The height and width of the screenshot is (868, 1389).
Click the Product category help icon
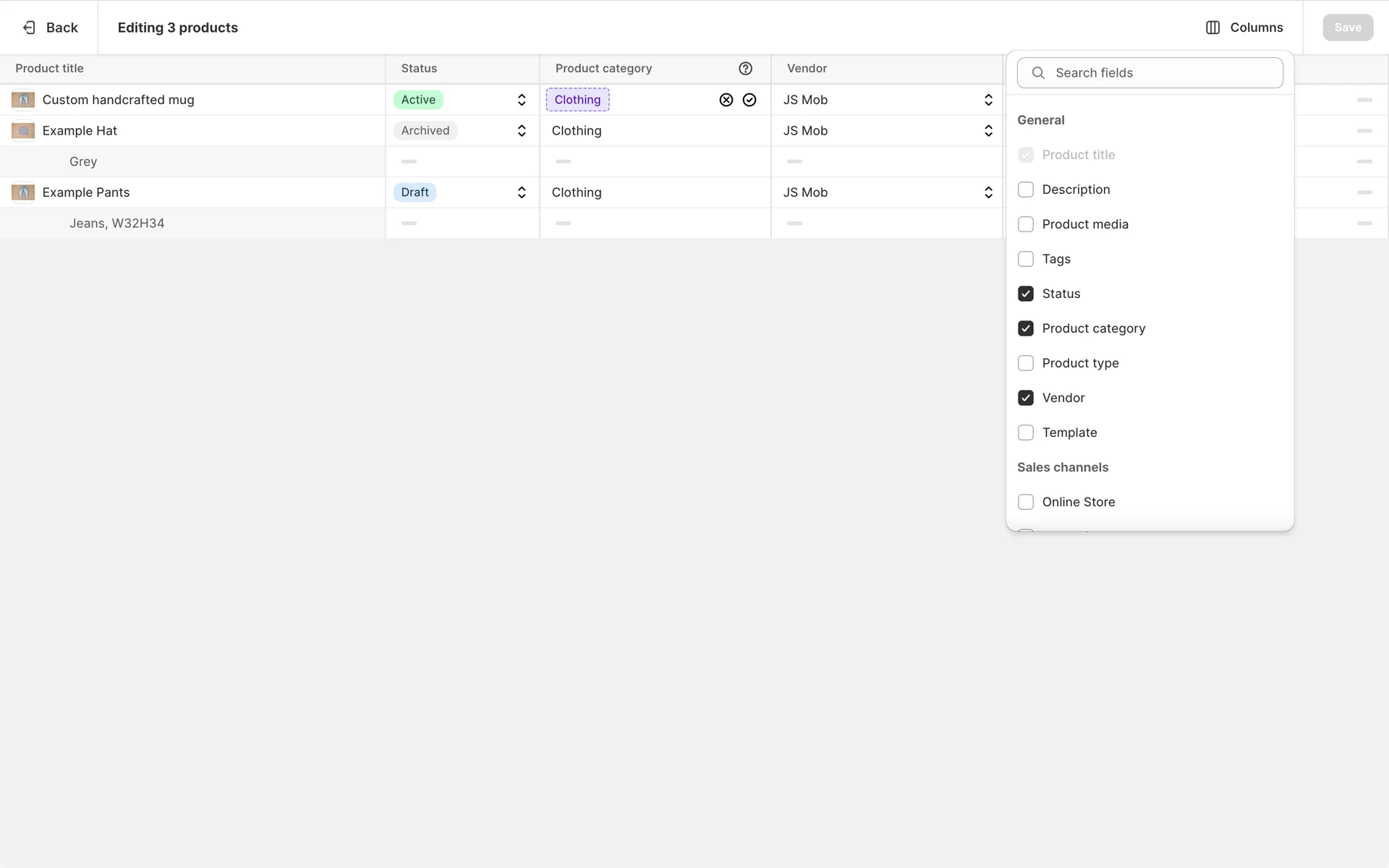click(745, 69)
